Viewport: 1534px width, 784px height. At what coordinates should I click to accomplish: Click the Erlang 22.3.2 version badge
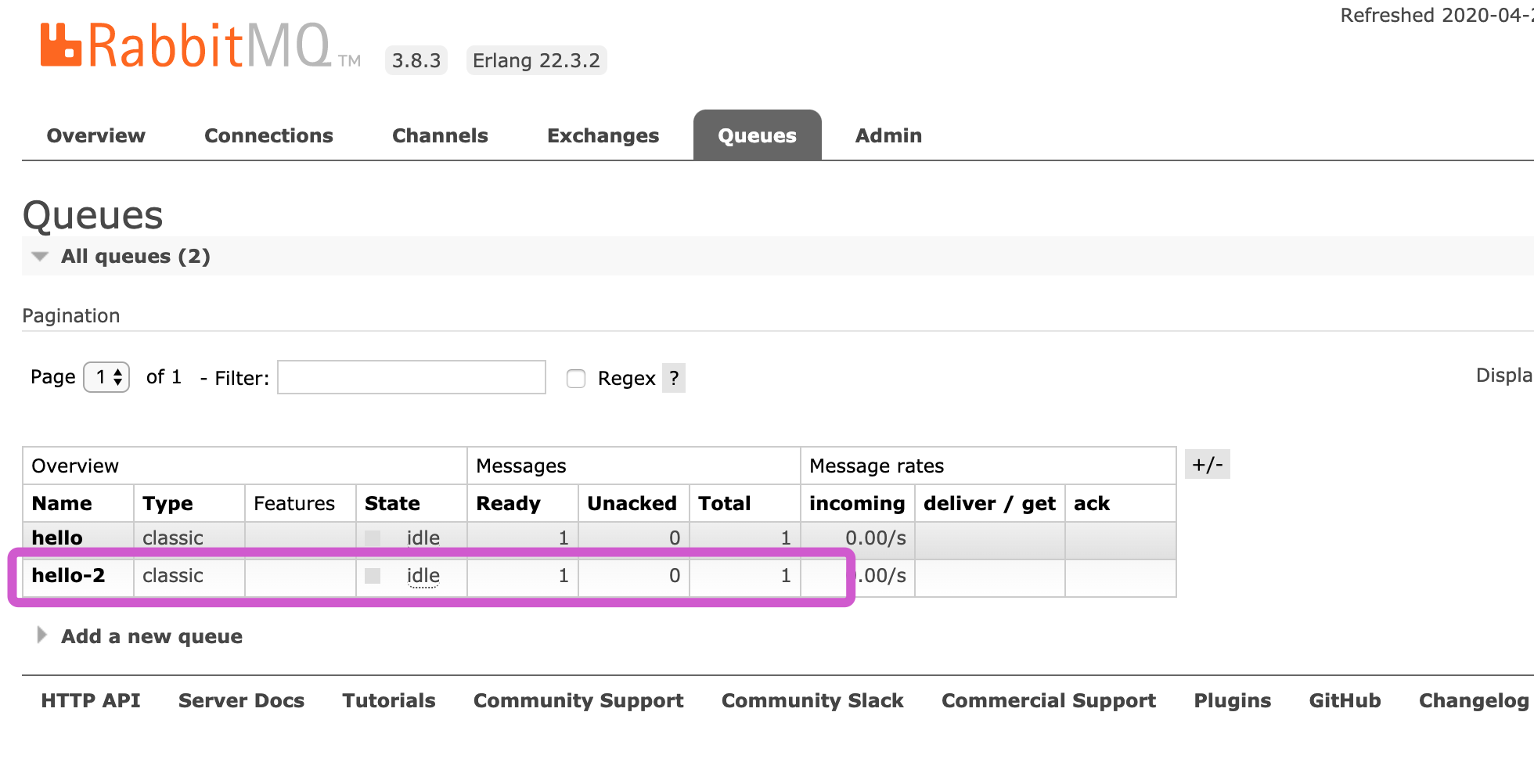[536, 60]
